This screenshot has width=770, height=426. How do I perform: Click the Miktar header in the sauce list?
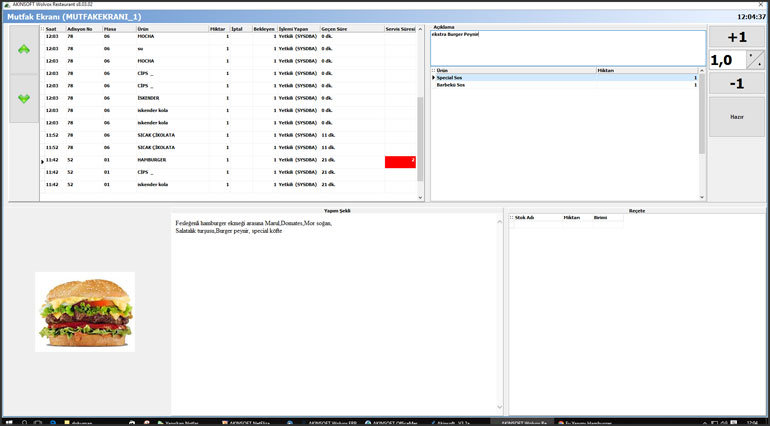(x=647, y=71)
